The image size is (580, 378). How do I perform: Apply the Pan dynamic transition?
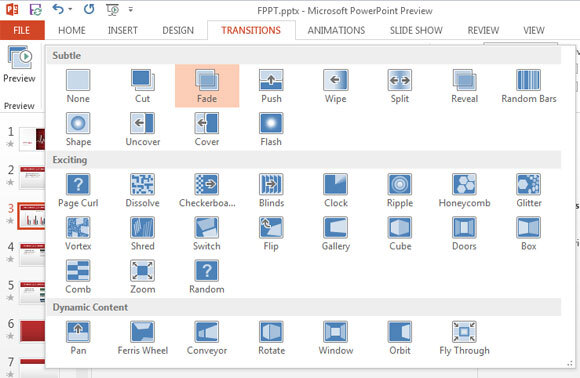pos(78,338)
